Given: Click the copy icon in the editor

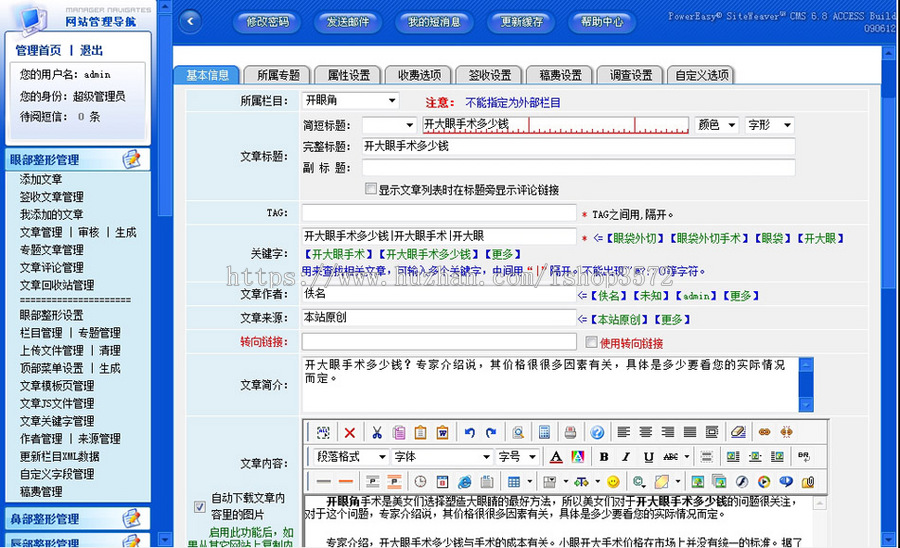Looking at the screenshot, I should tap(399, 433).
